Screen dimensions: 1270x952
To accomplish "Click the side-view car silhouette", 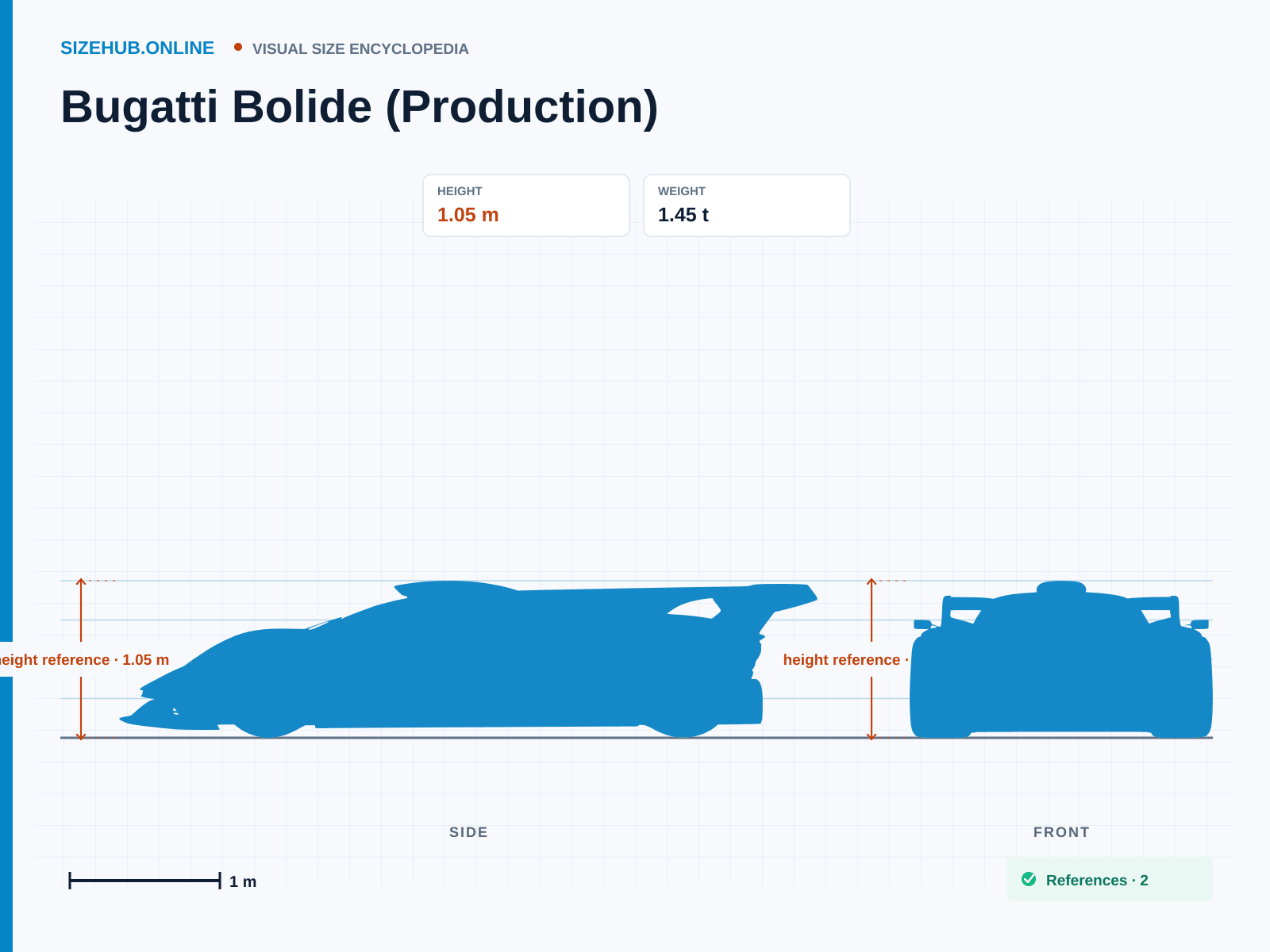I will tap(468, 659).
